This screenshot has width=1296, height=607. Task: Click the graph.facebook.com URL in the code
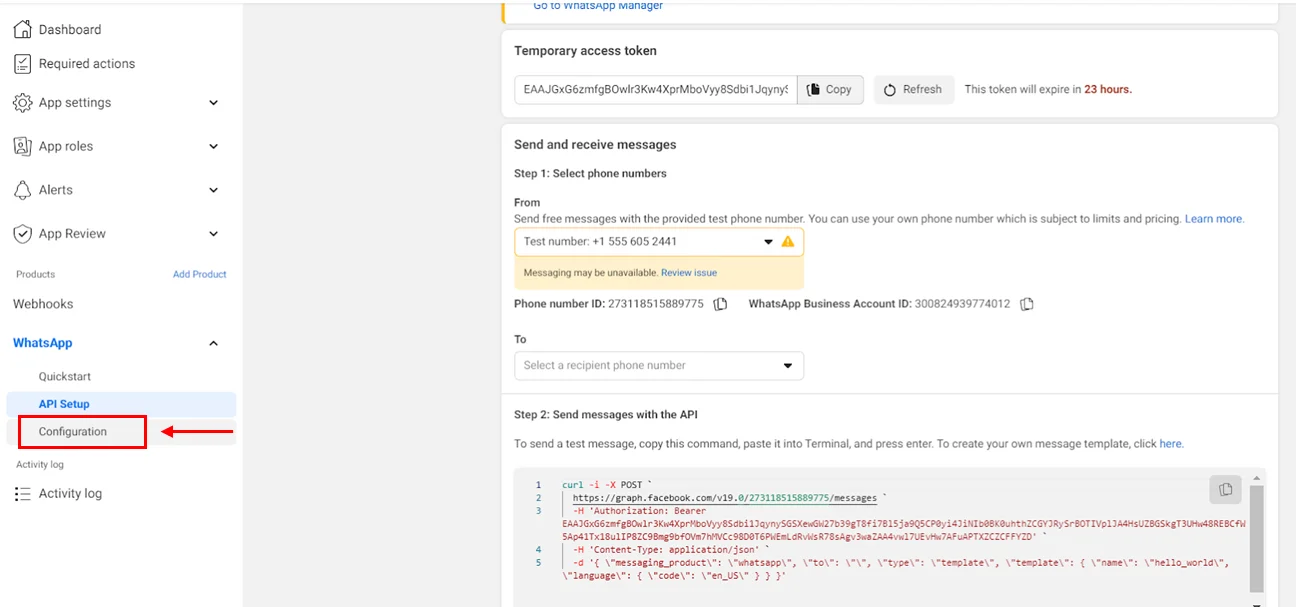click(724, 497)
